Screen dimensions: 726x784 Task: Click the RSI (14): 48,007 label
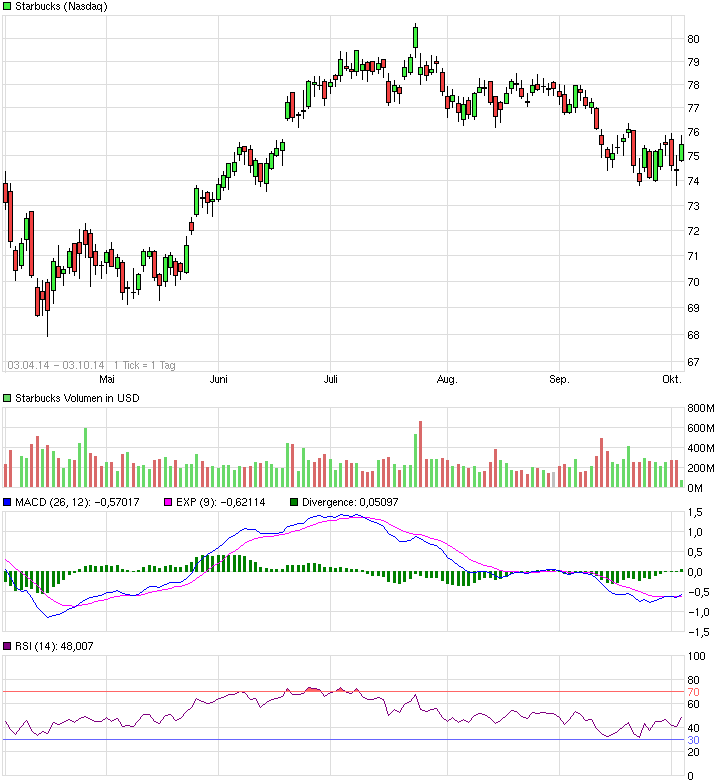pos(54,646)
